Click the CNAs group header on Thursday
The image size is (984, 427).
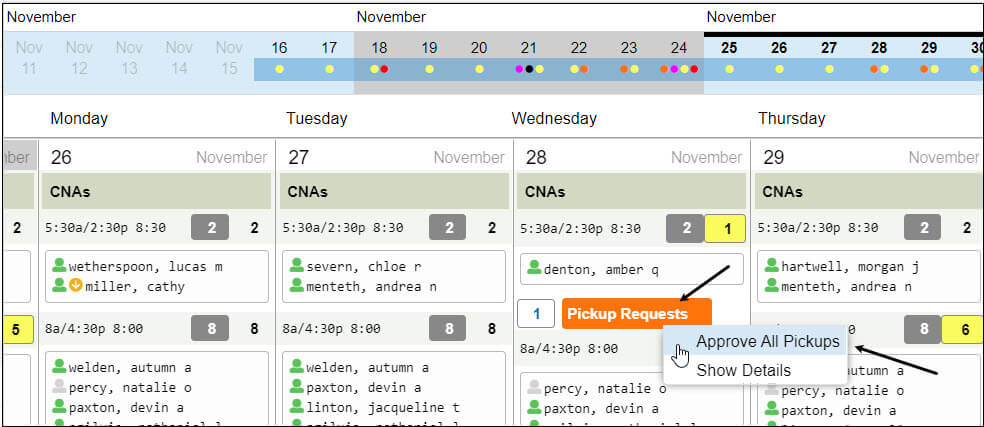[x=869, y=192]
